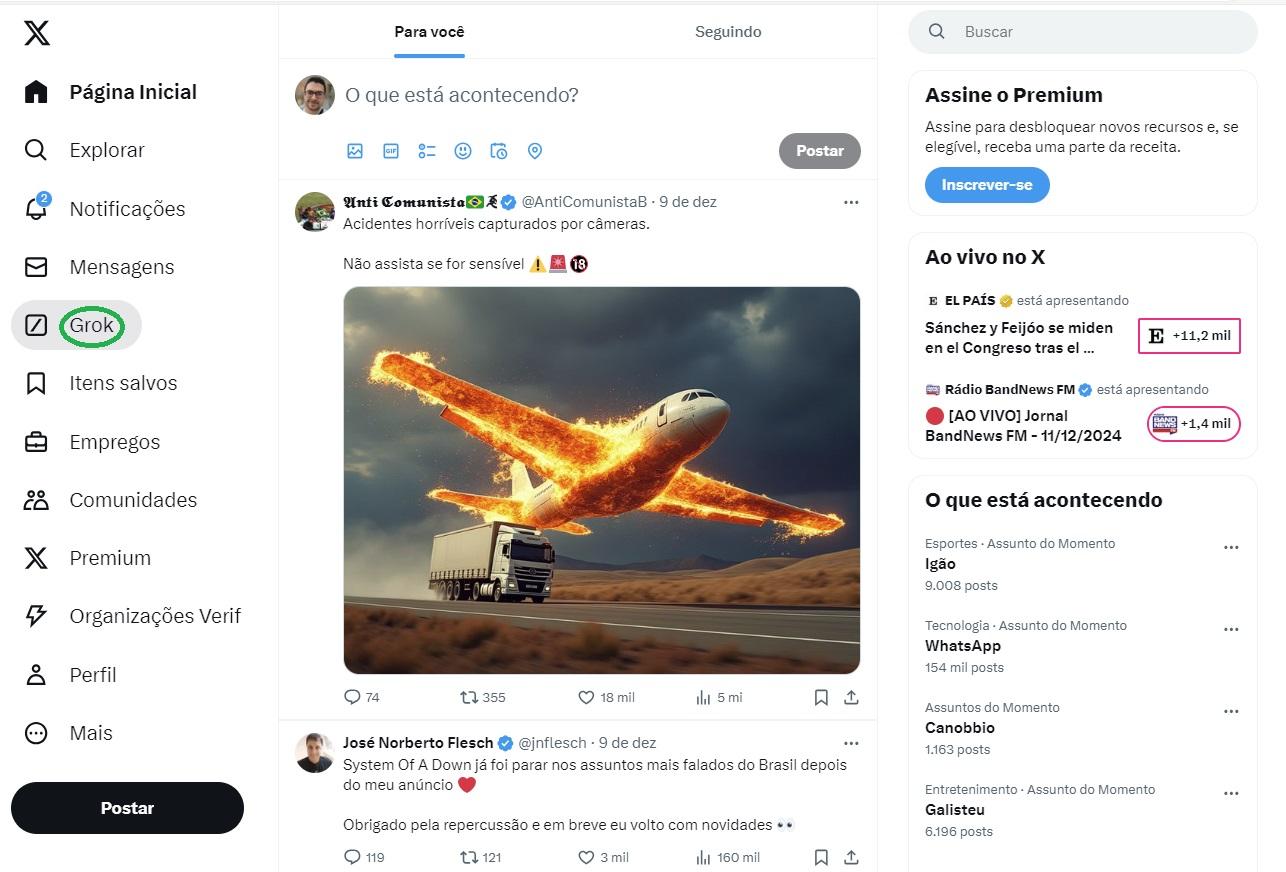
Task: Open the burning airplane image
Action: click(601, 480)
